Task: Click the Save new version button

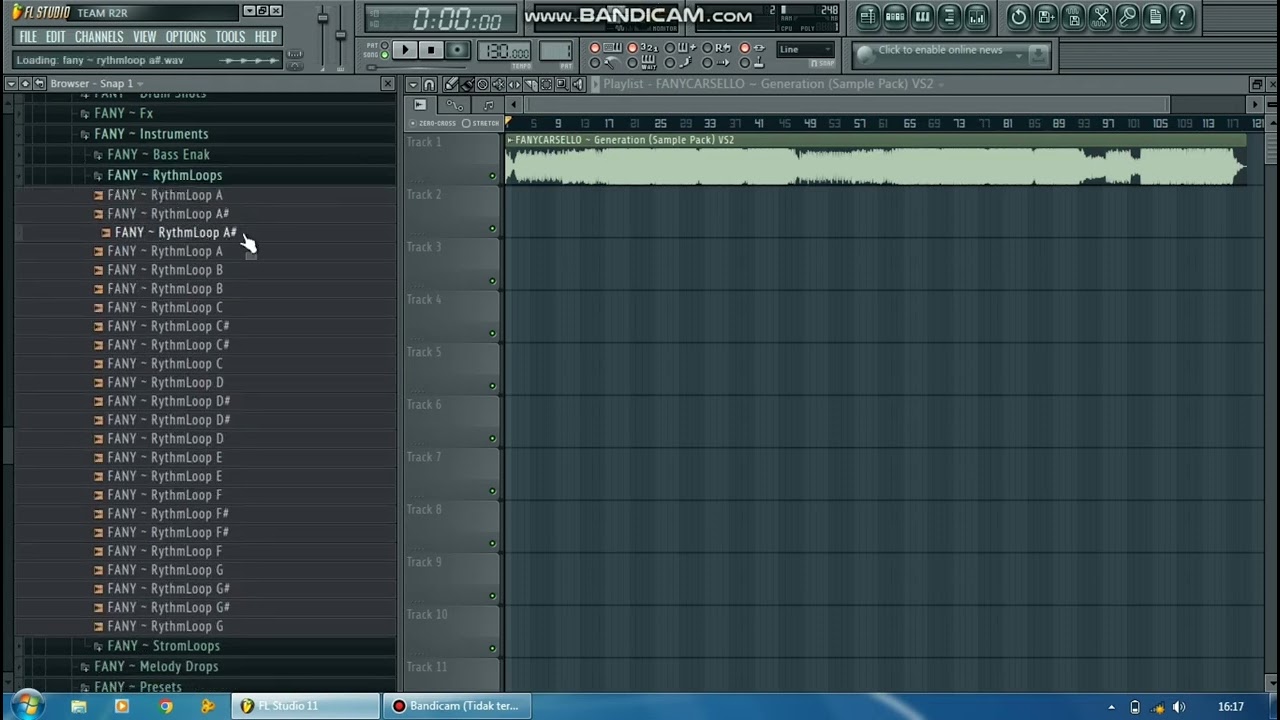Action: click(x=1045, y=16)
